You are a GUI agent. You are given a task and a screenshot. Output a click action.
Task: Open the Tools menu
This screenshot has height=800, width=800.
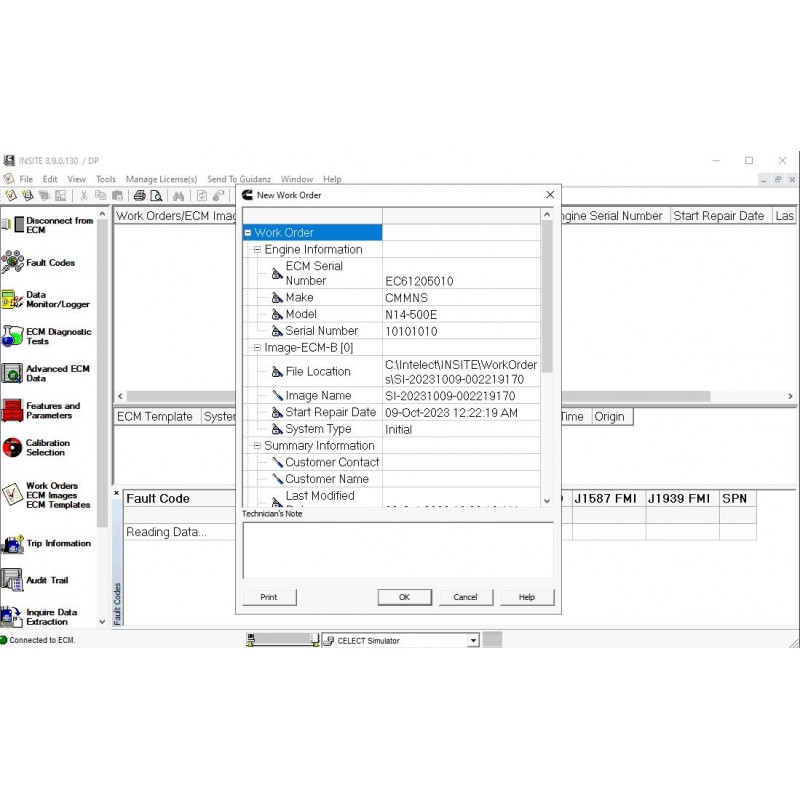106,179
